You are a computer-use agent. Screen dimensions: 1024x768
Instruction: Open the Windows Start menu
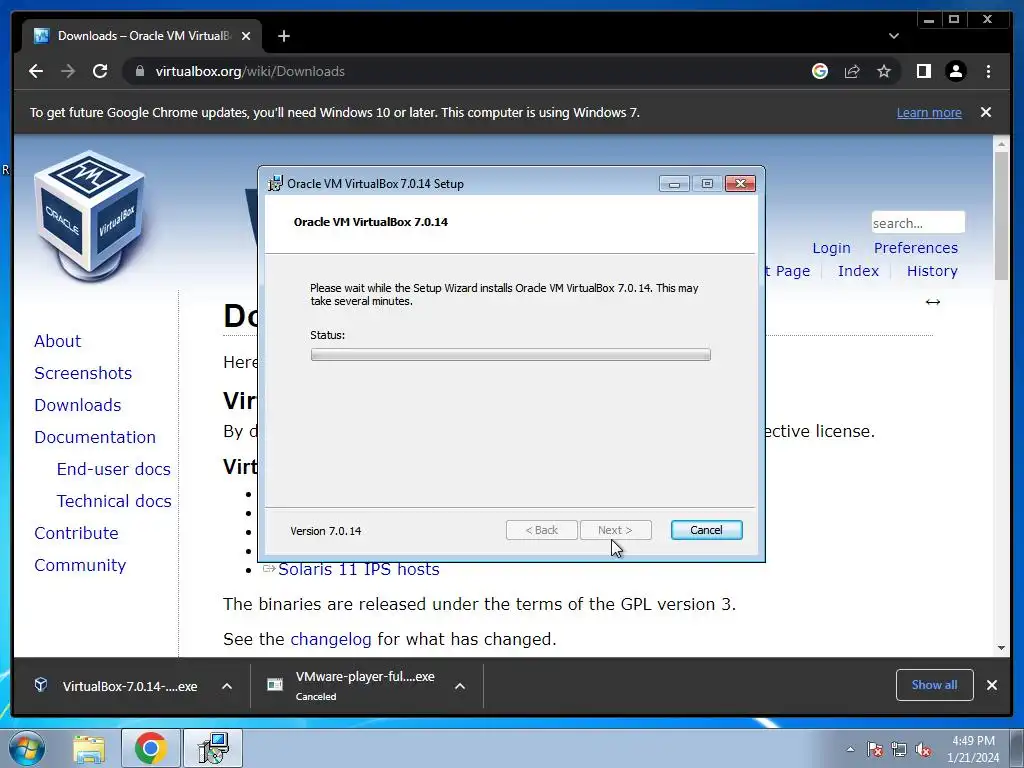tap(26, 748)
